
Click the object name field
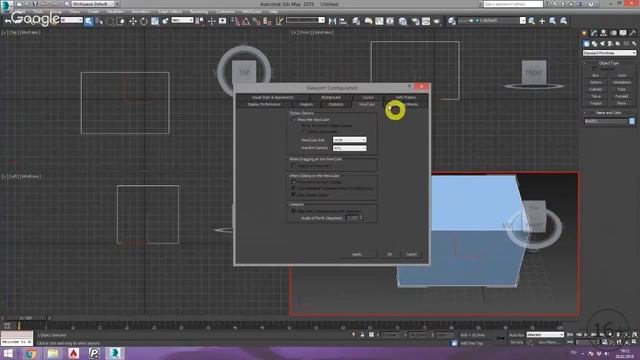pos(606,121)
